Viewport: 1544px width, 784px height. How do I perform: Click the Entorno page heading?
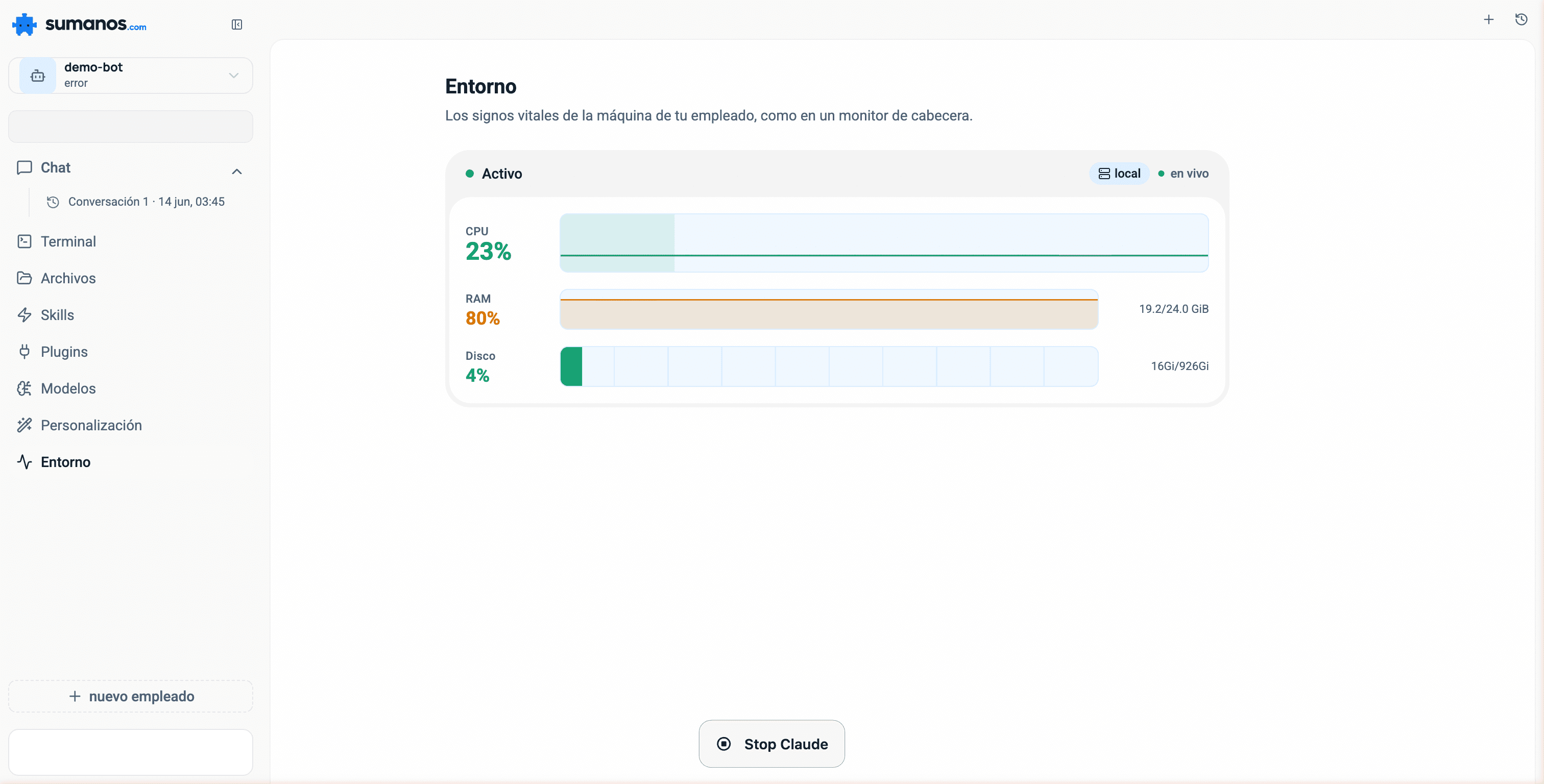[x=480, y=86]
